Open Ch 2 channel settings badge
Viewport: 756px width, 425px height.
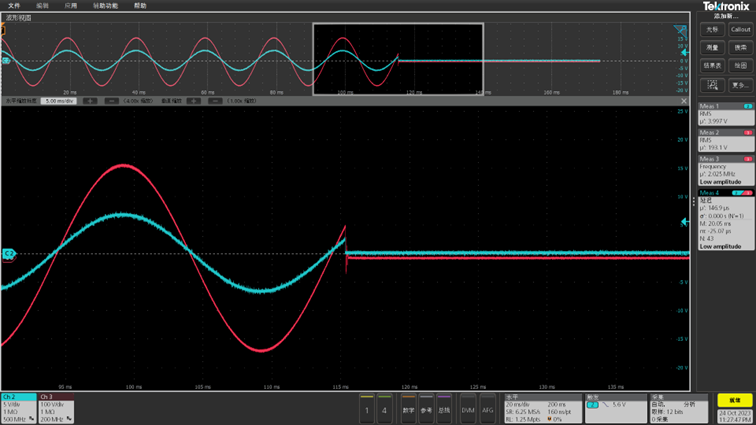[x=18, y=407]
